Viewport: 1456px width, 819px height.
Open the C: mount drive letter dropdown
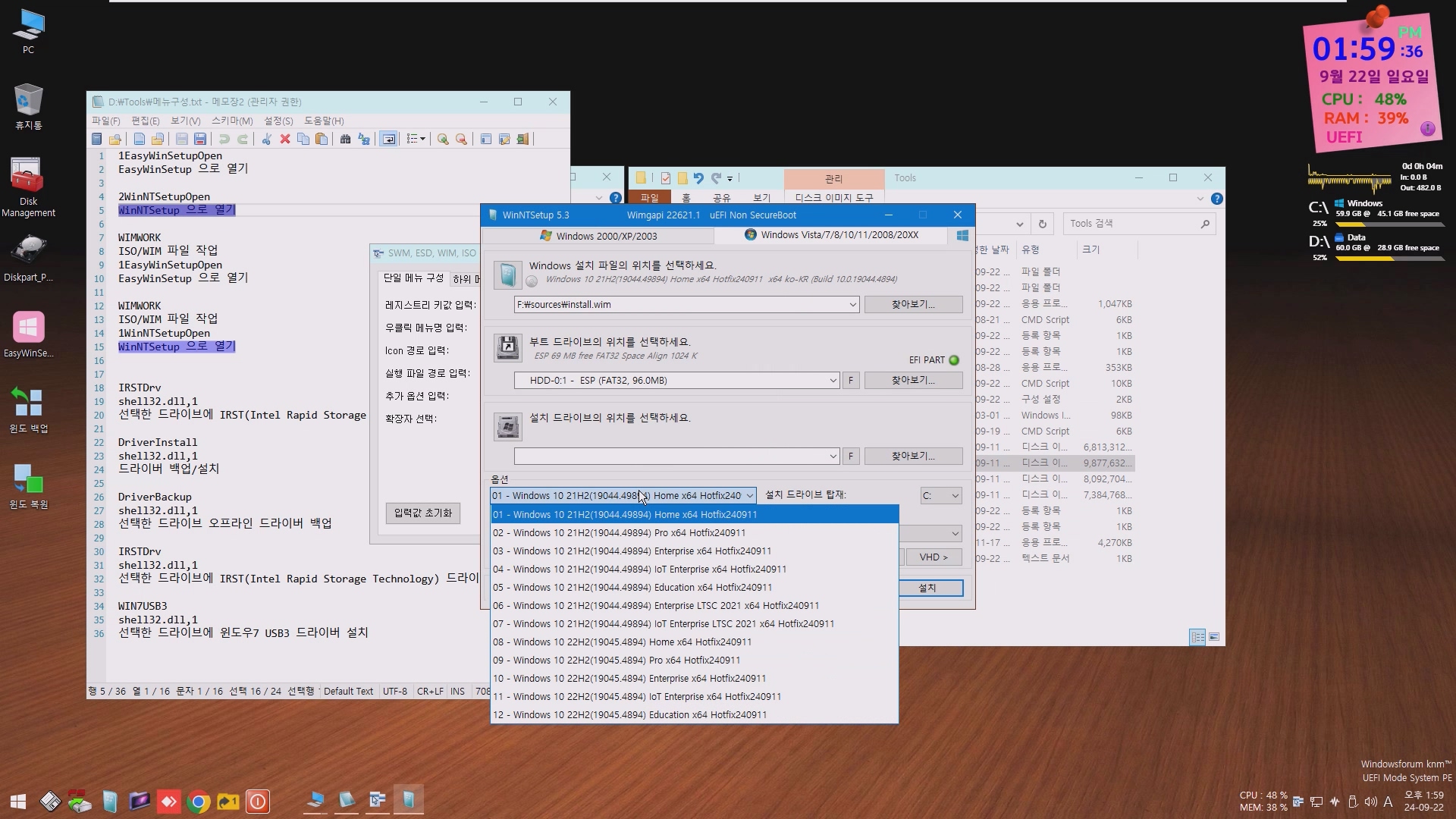[x=940, y=496]
